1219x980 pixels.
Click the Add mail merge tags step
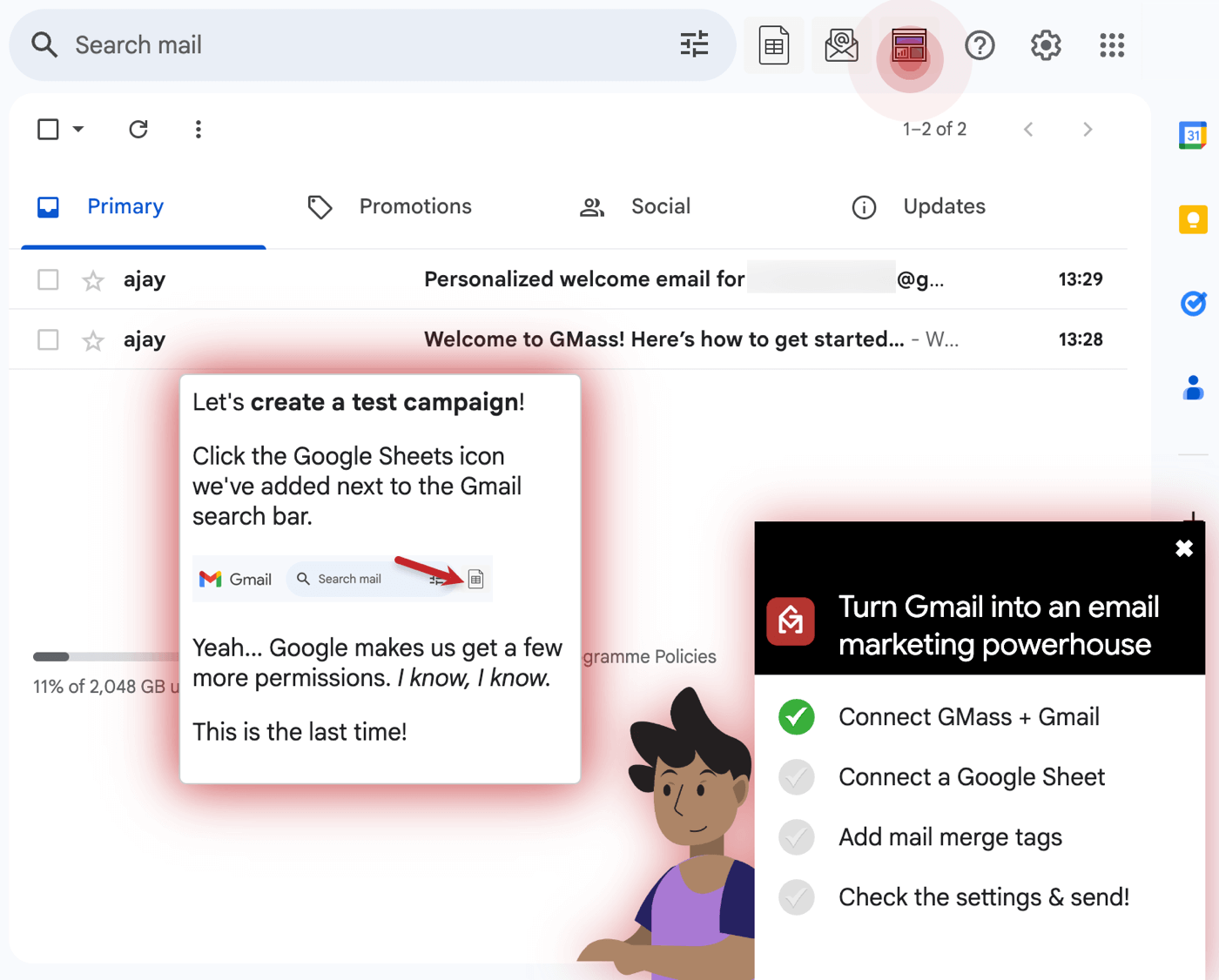pos(950,837)
